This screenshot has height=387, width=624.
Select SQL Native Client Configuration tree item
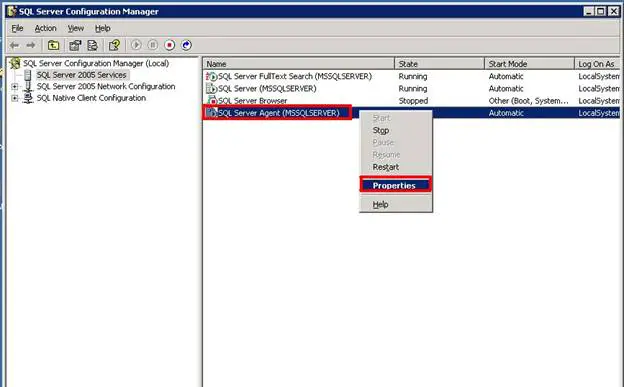(x=91, y=98)
